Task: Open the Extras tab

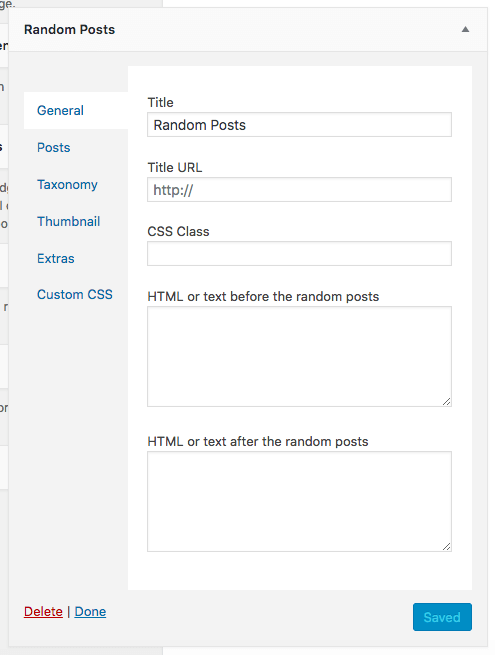Action: click(x=56, y=258)
